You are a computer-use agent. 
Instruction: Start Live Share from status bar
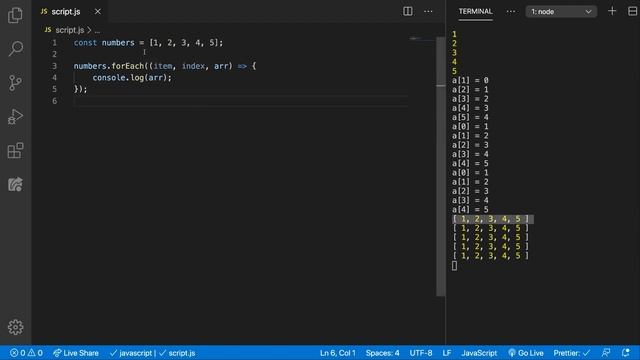coord(76,353)
